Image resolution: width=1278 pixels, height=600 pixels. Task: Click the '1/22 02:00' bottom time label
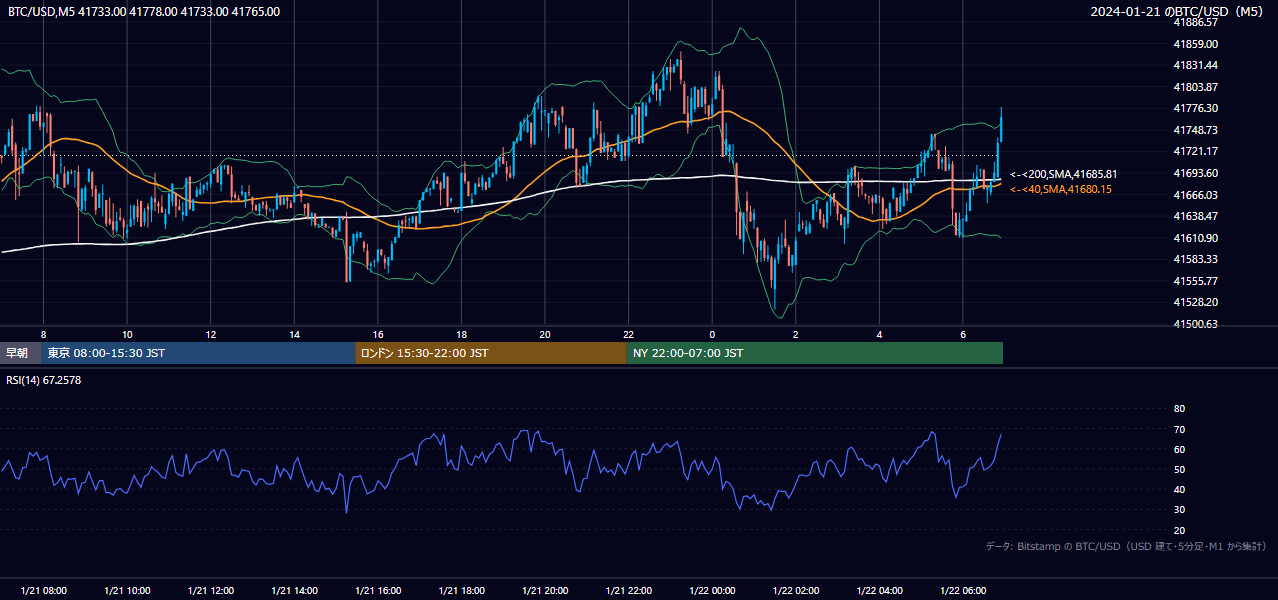pos(796,591)
